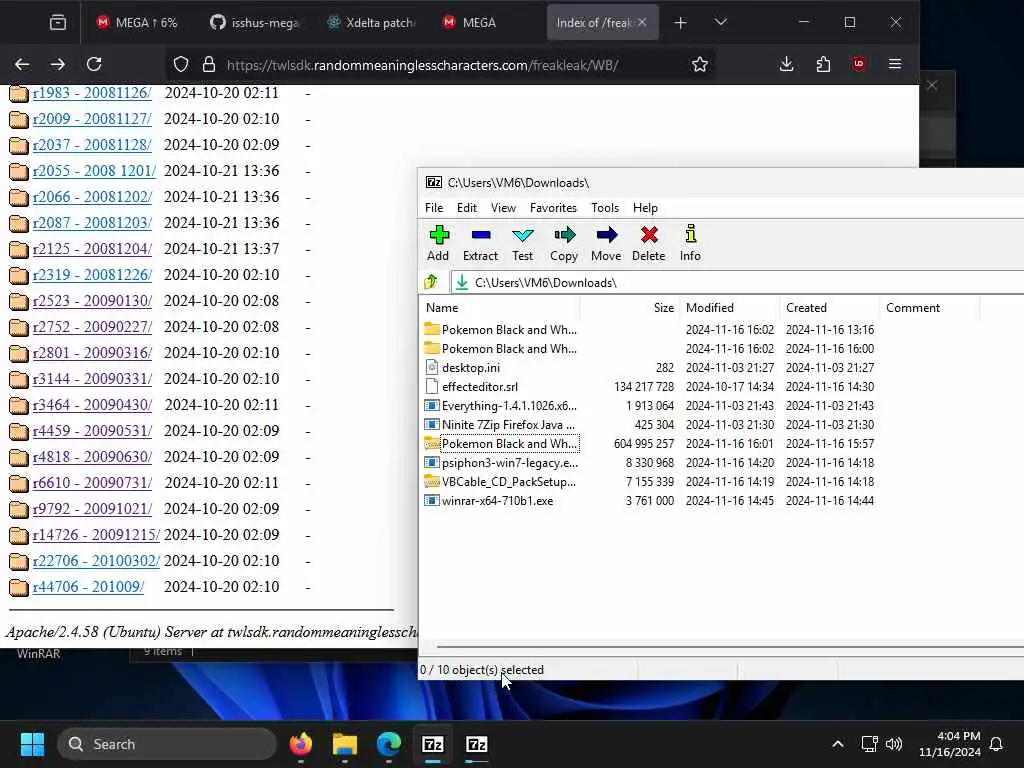Open the Edit menu in 7-Zip

466,208
